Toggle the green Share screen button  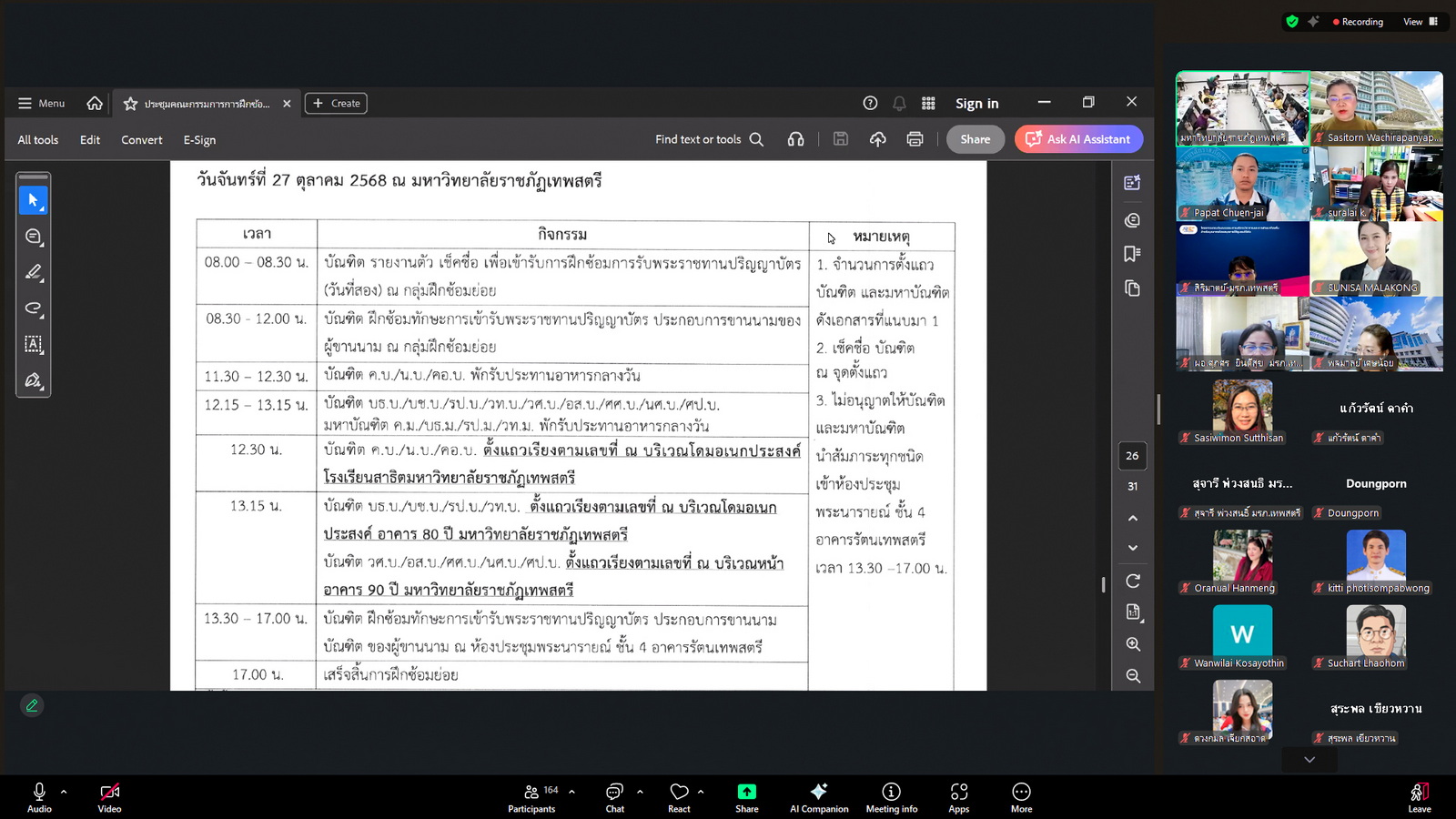[746, 797]
